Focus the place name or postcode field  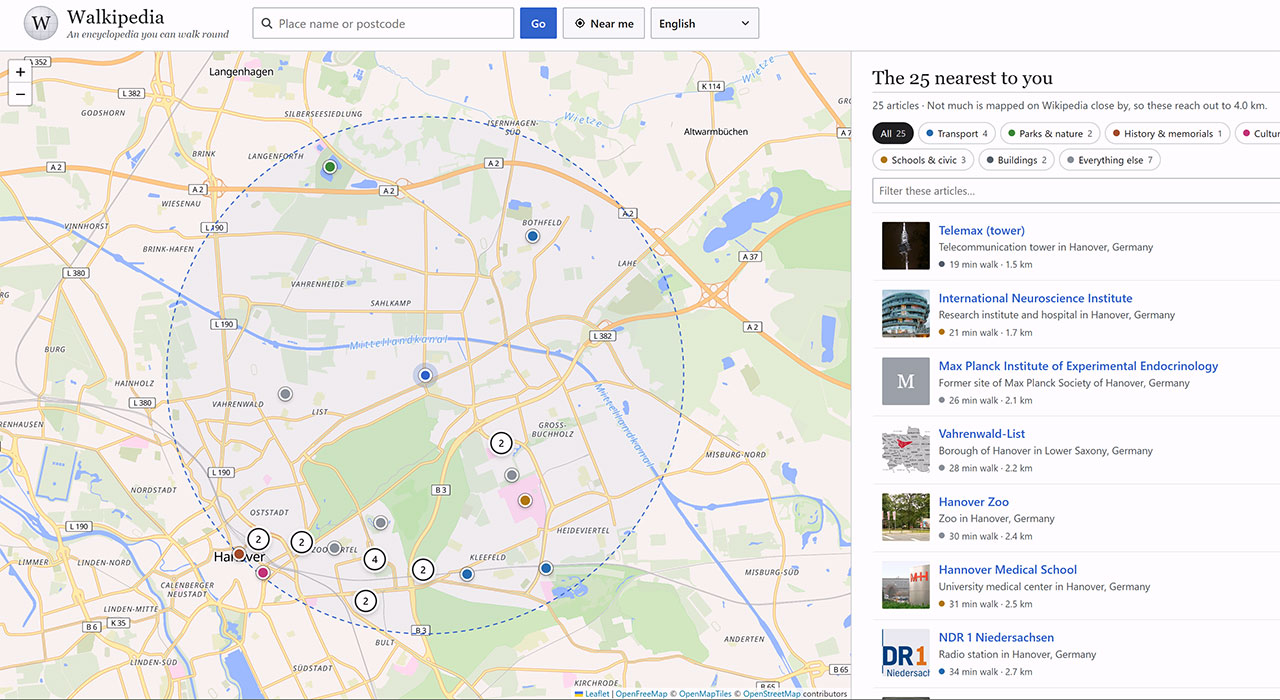(x=383, y=23)
